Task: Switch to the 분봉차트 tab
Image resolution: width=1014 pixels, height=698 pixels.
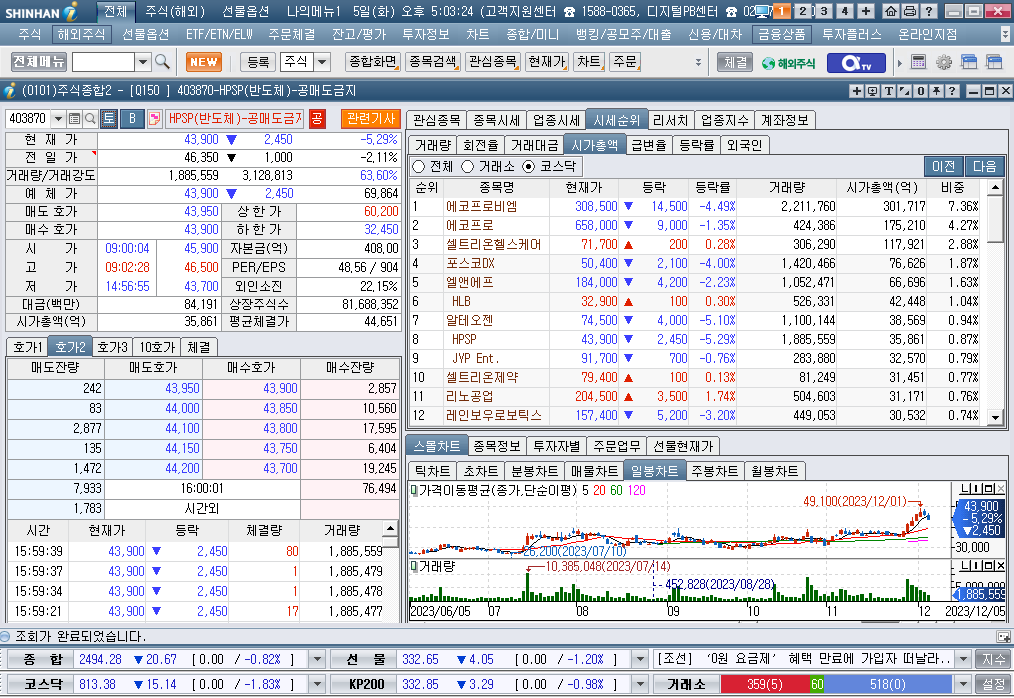Action: click(x=534, y=471)
